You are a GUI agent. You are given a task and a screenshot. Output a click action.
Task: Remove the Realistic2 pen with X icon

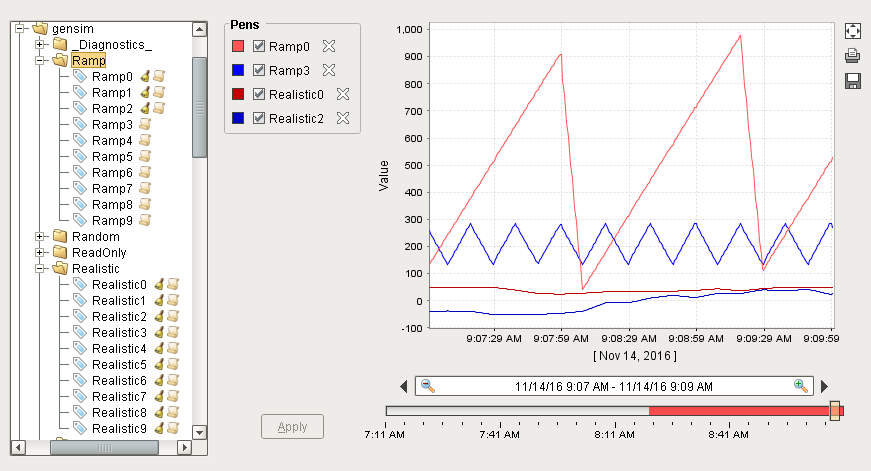pyautogui.click(x=343, y=118)
